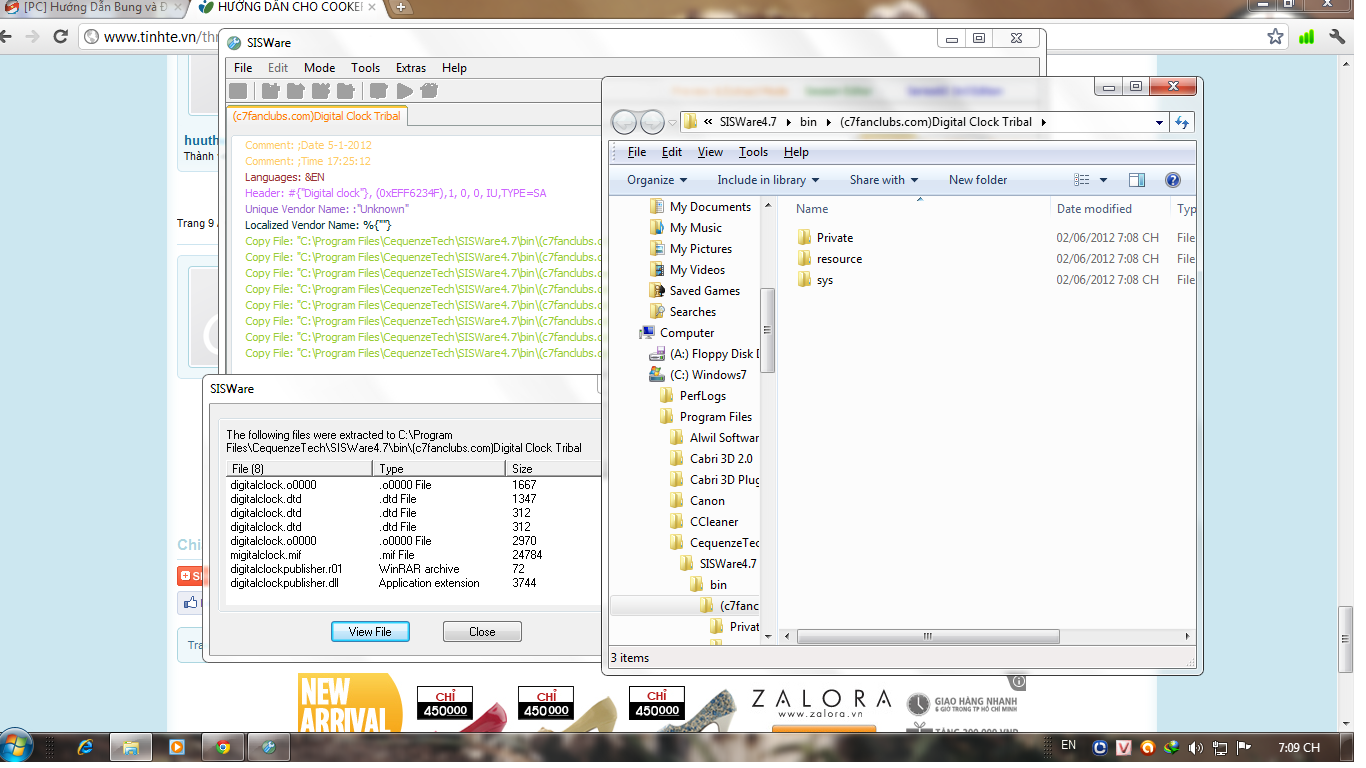Viewport: 1366px width, 768px height.
Task: Click the breadcrumb arrow after SISWare4.7
Action: click(x=787, y=122)
